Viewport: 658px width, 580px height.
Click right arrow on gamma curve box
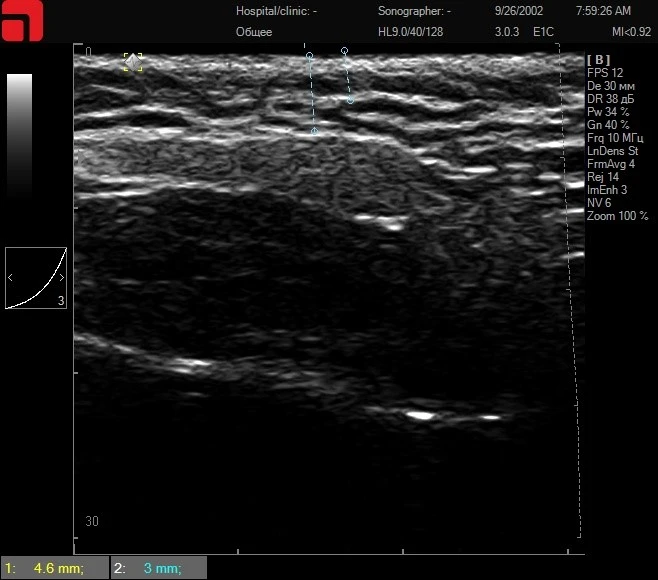point(62,277)
